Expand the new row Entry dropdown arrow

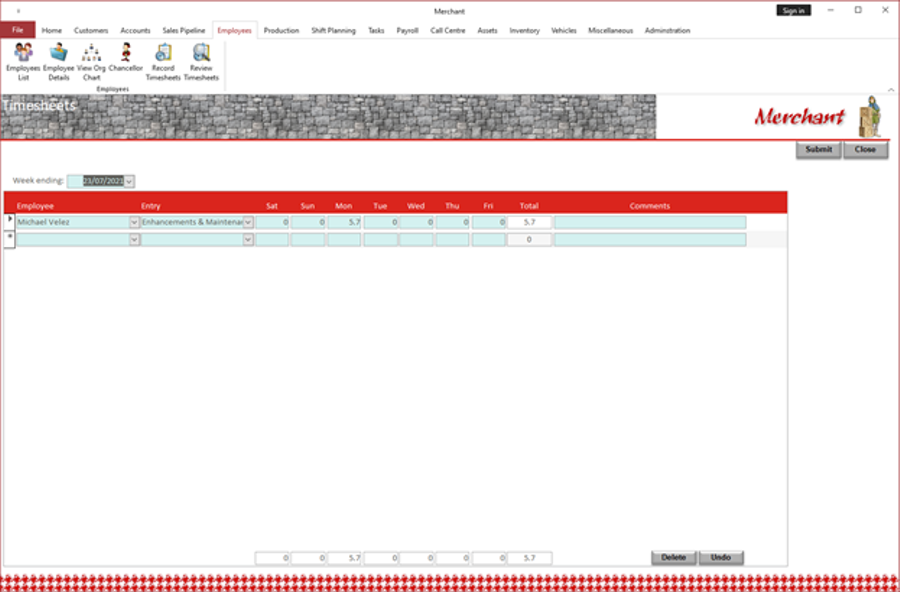point(248,239)
